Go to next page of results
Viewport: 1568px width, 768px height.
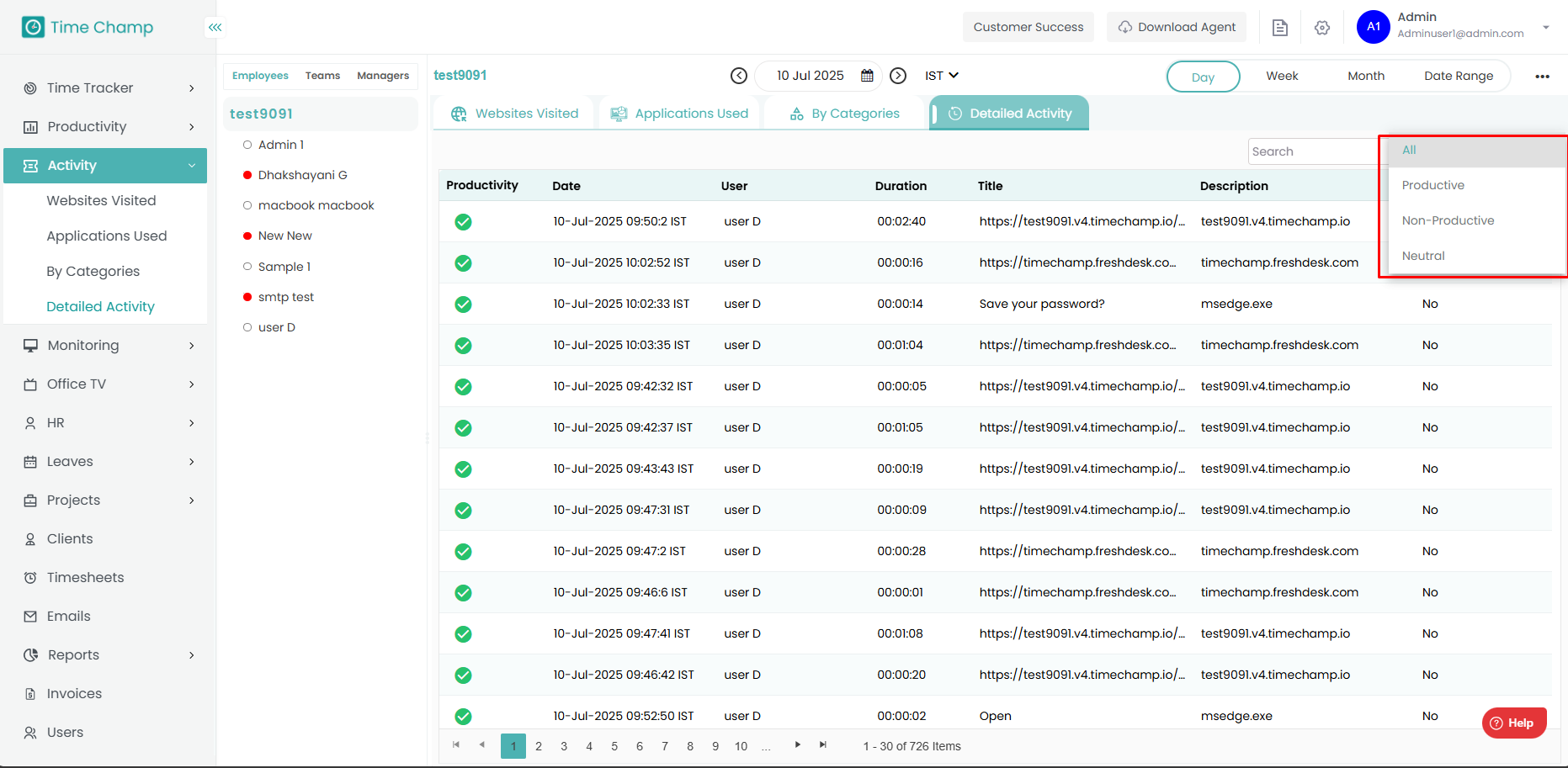pos(797,744)
